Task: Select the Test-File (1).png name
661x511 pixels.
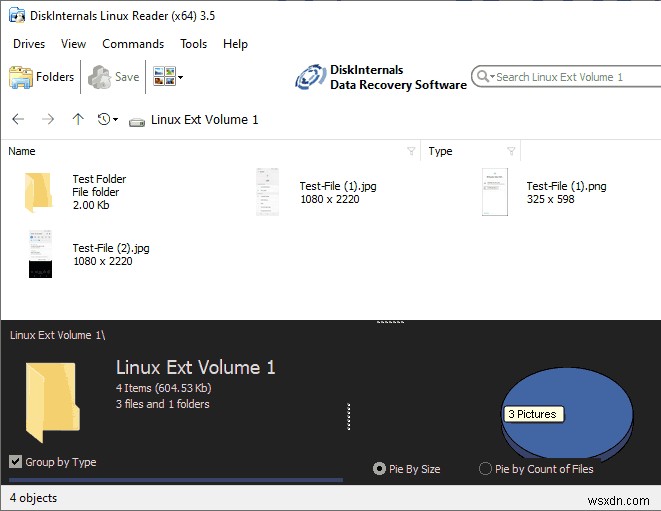Action: [x=566, y=186]
